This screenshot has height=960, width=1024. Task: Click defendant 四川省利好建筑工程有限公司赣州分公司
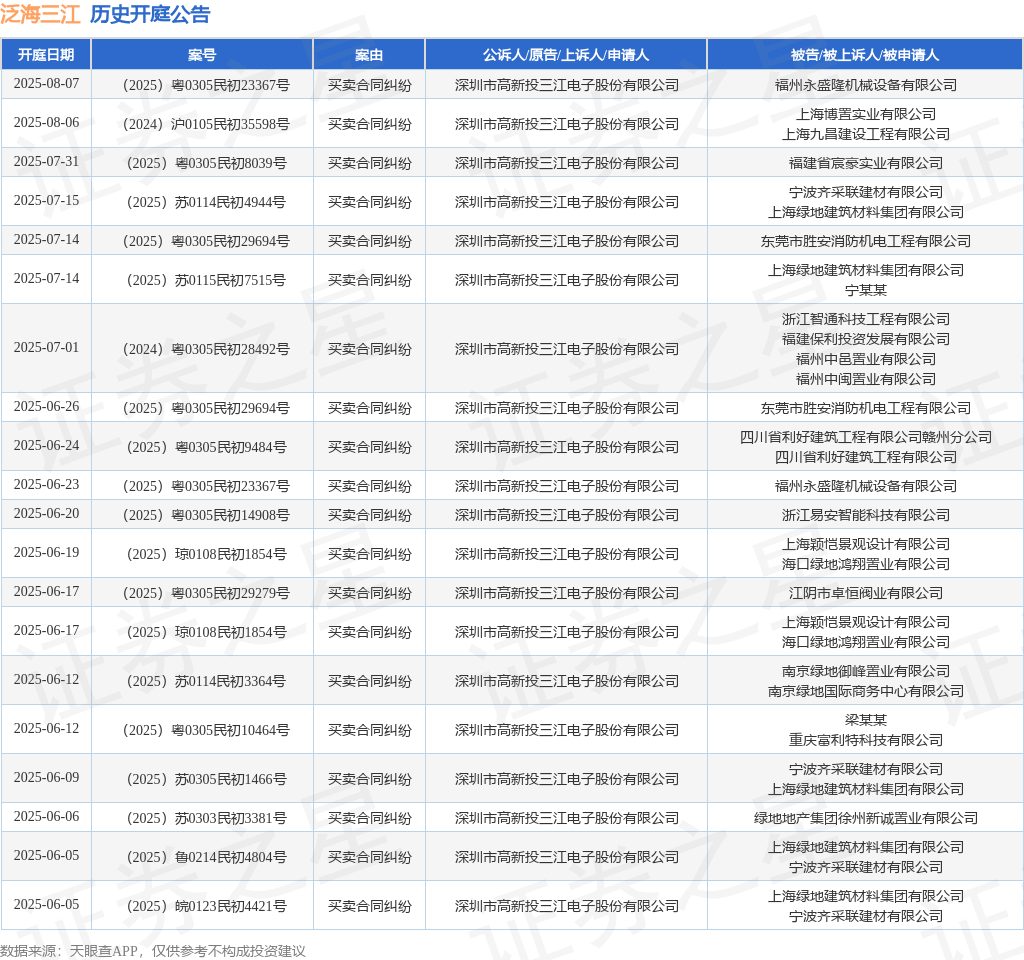click(866, 438)
